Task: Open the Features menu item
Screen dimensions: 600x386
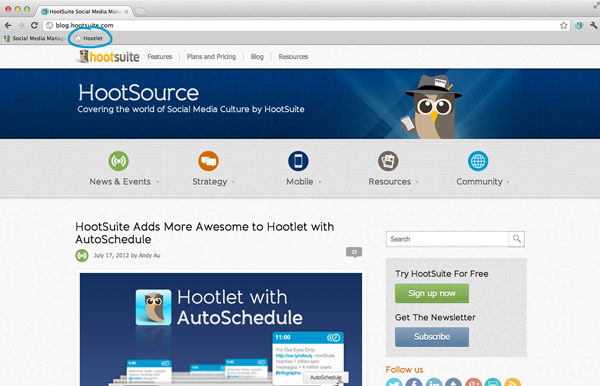Action: pos(160,57)
